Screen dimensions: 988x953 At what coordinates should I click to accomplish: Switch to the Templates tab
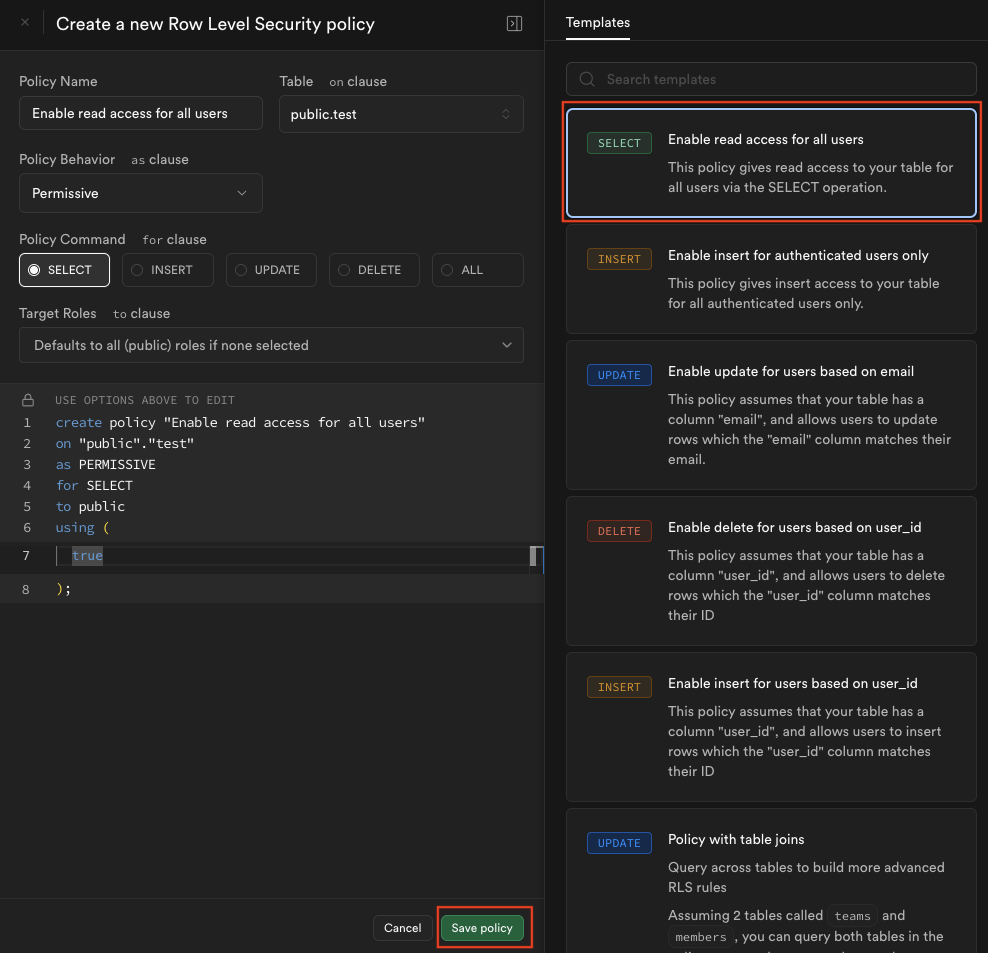597,23
